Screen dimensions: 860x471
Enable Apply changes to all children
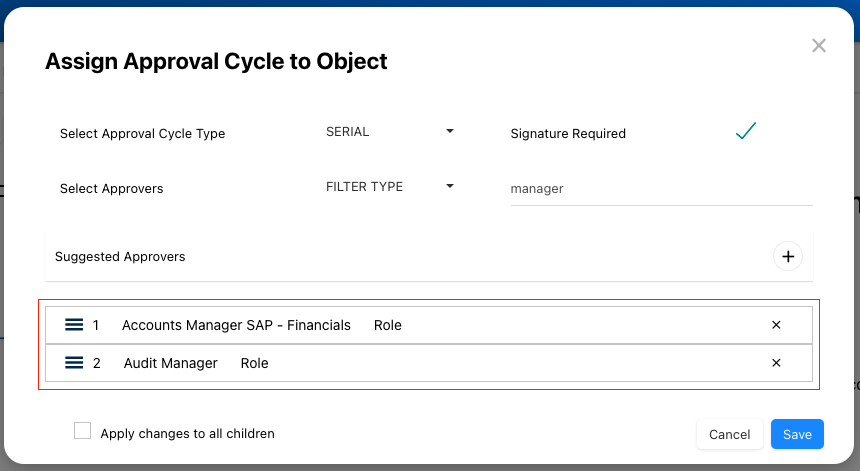(83, 431)
